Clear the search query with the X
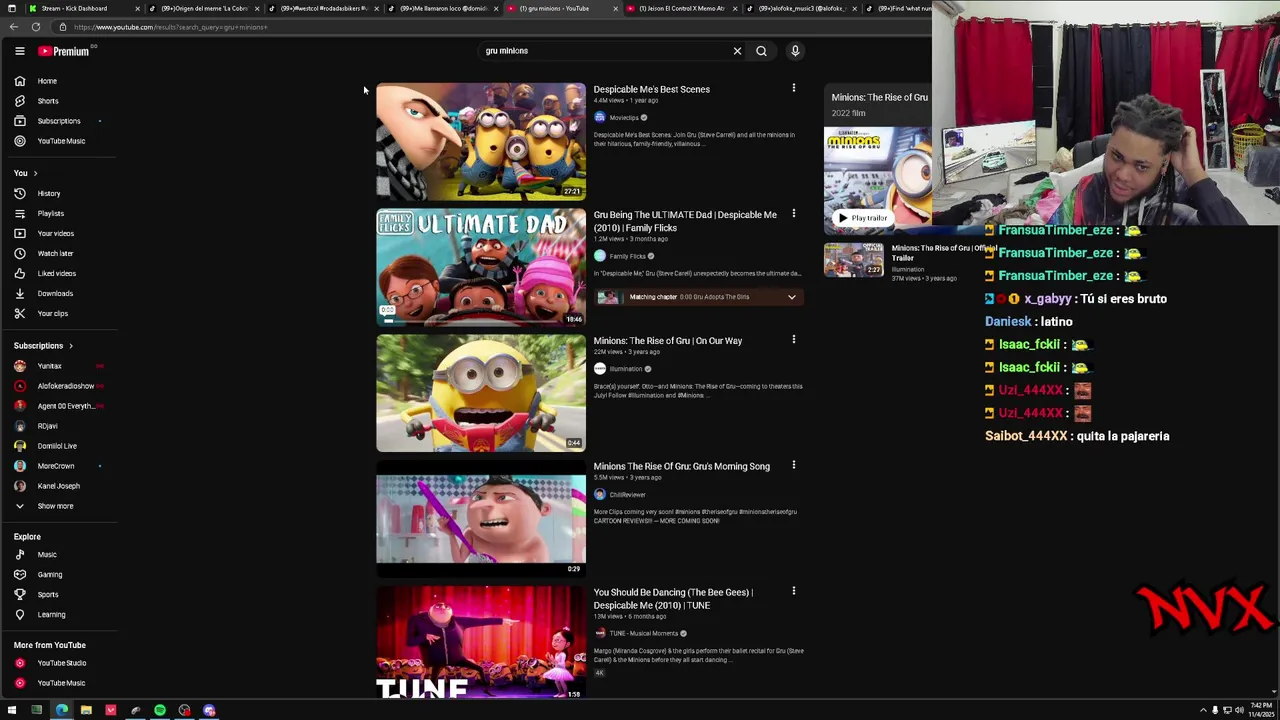 [x=737, y=51]
